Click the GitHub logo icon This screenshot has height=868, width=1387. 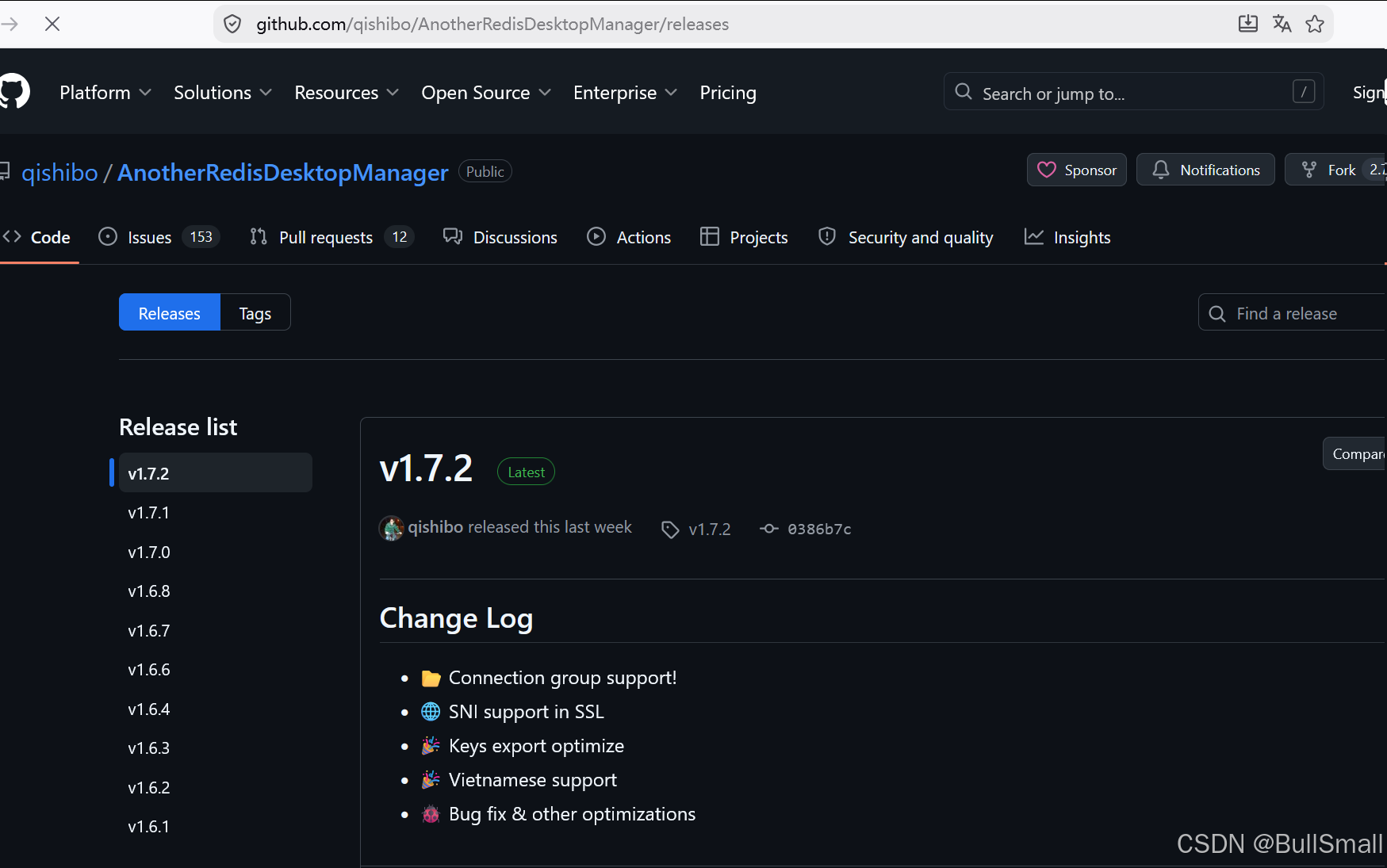pyautogui.click(x=14, y=92)
